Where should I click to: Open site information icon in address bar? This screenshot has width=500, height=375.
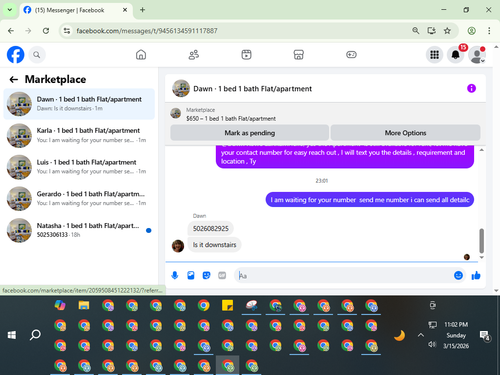click(x=67, y=31)
